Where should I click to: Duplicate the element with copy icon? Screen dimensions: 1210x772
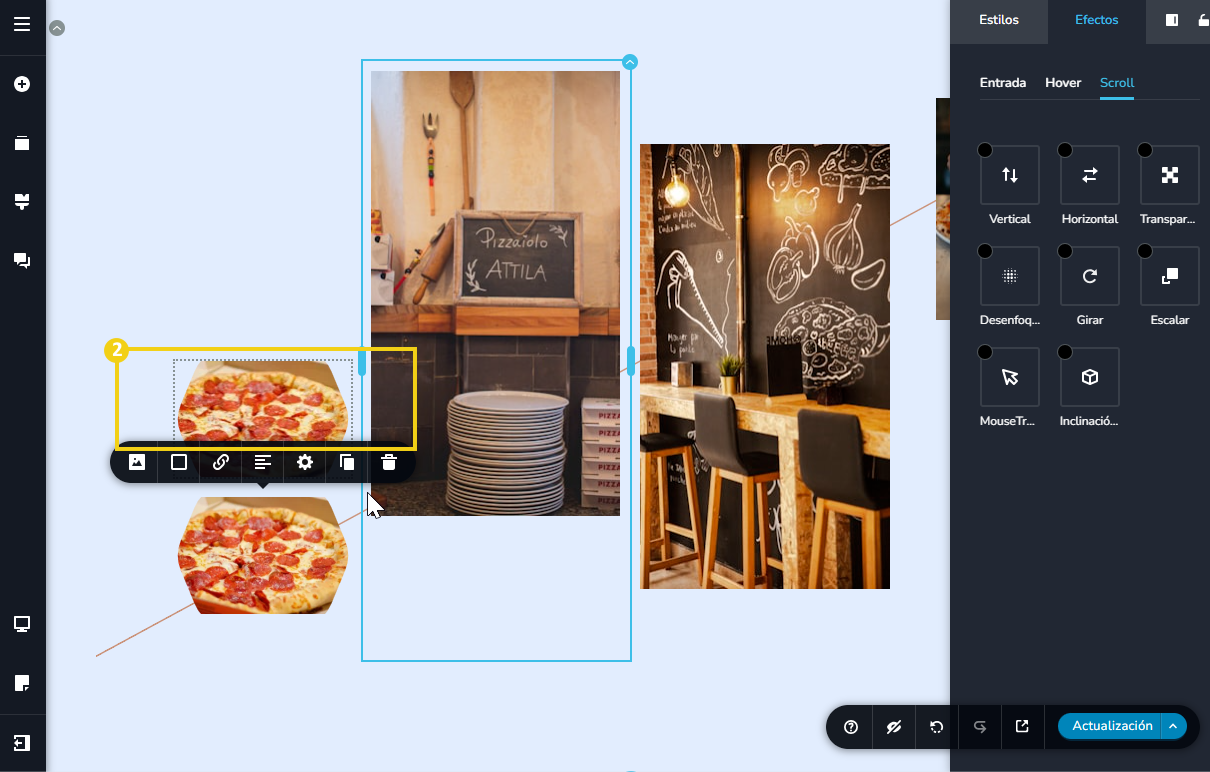pos(347,462)
